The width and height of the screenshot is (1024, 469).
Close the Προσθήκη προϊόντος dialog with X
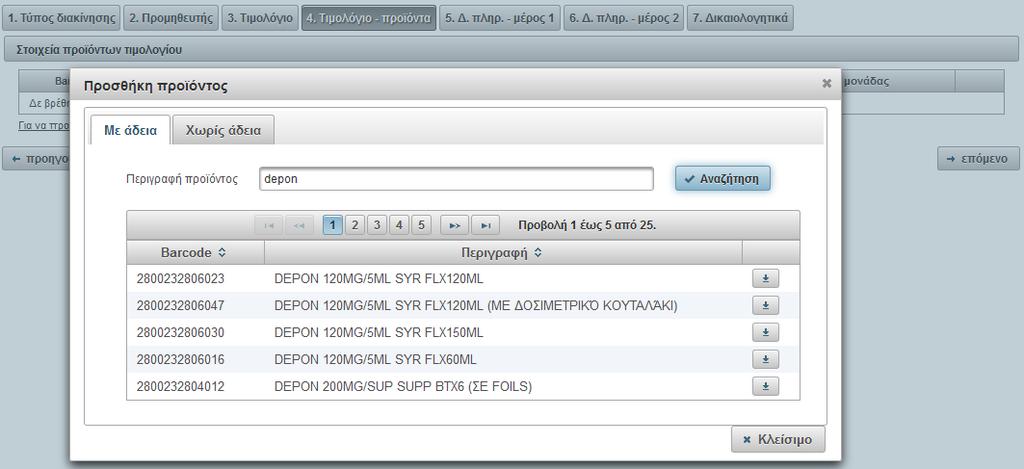826,84
